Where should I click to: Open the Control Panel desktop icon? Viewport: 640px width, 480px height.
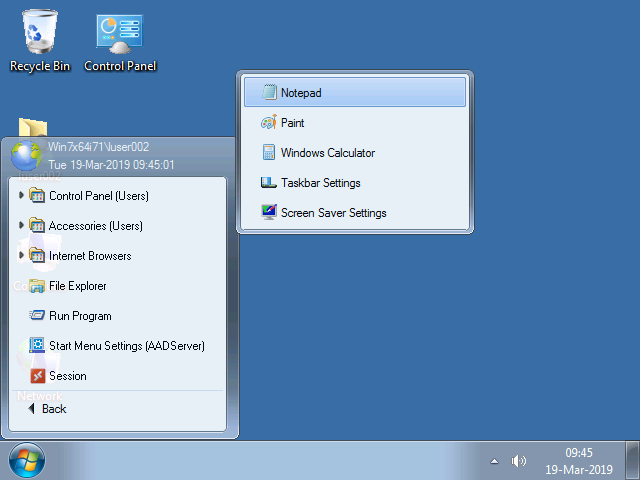click(x=119, y=35)
